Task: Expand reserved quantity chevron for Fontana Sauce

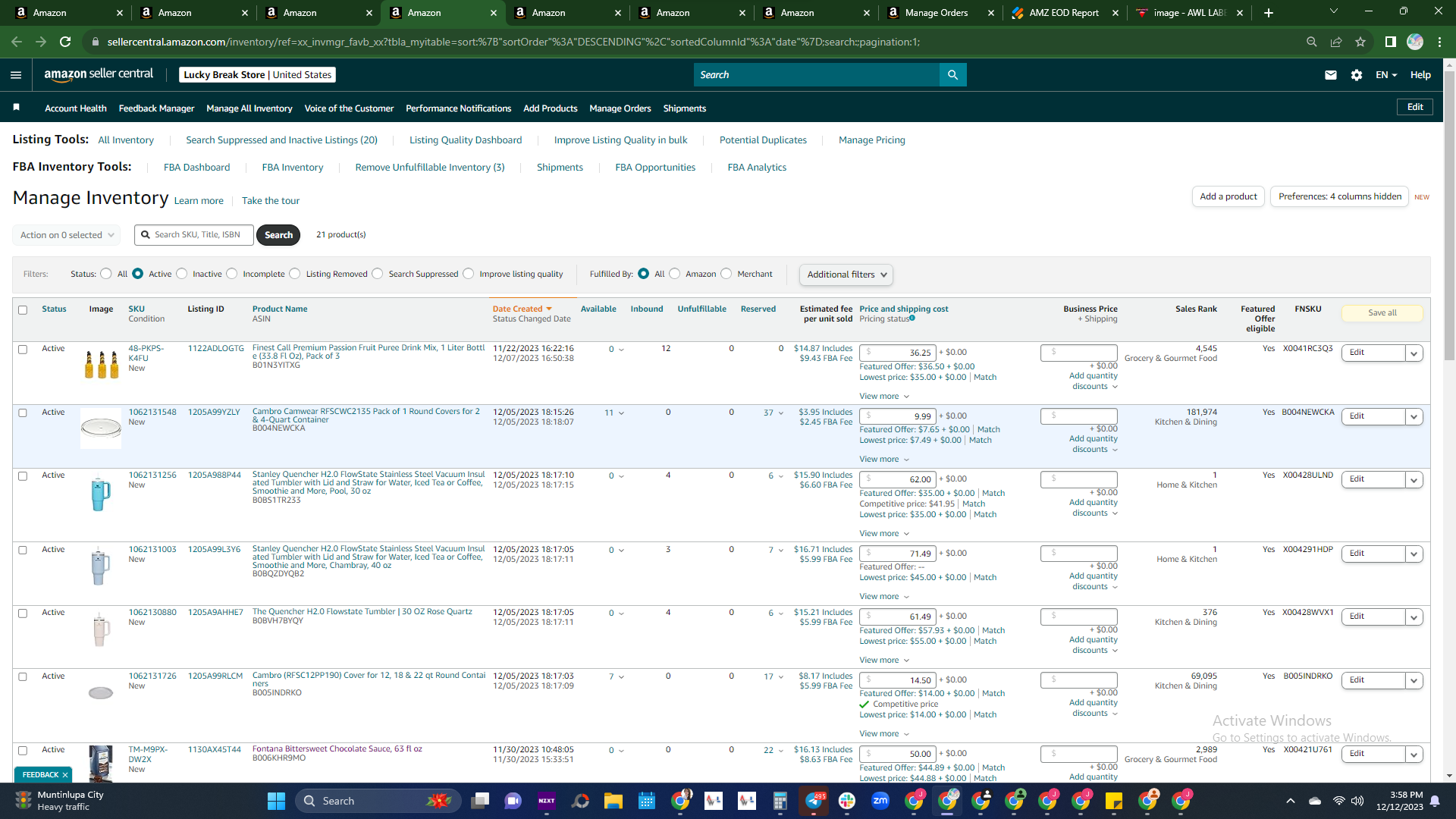Action: point(780,751)
